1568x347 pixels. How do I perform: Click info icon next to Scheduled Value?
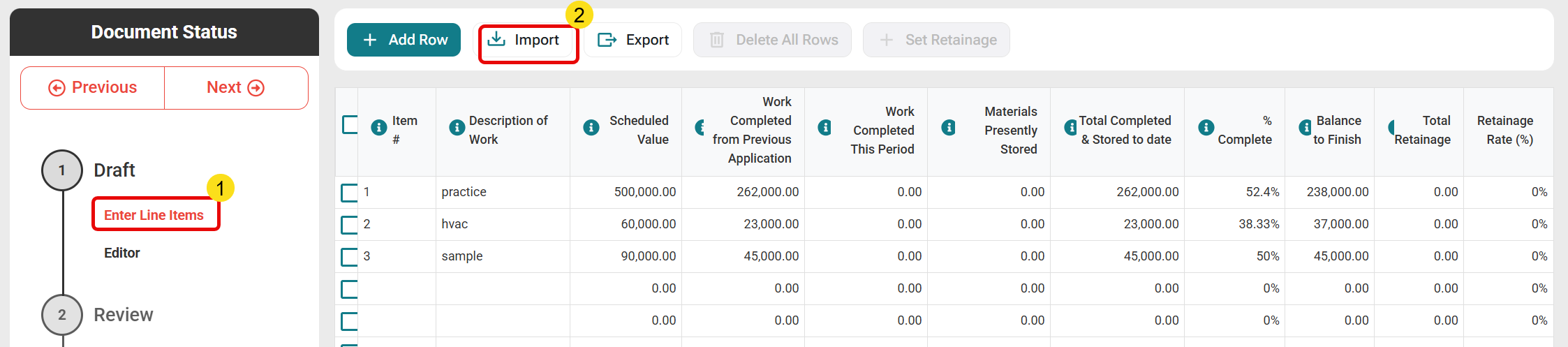tap(591, 128)
